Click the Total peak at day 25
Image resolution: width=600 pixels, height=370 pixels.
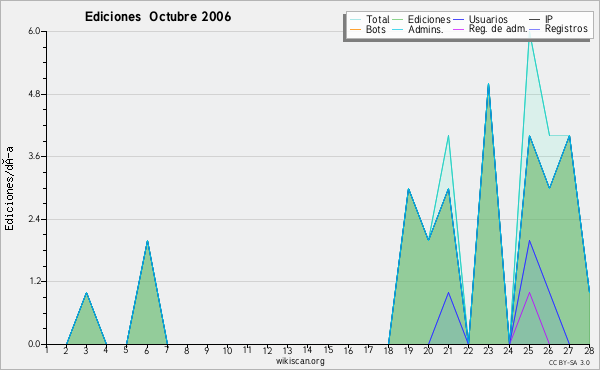click(x=529, y=32)
